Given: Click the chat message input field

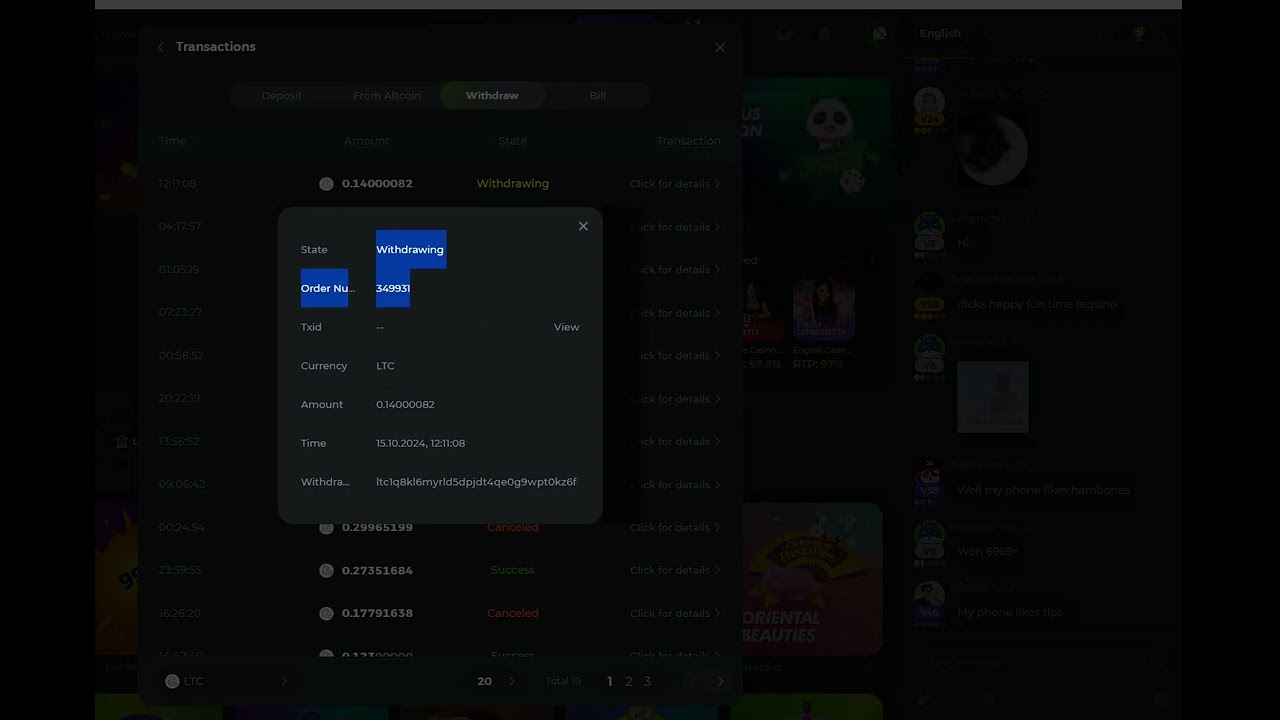Looking at the screenshot, I should point(1035,661).
